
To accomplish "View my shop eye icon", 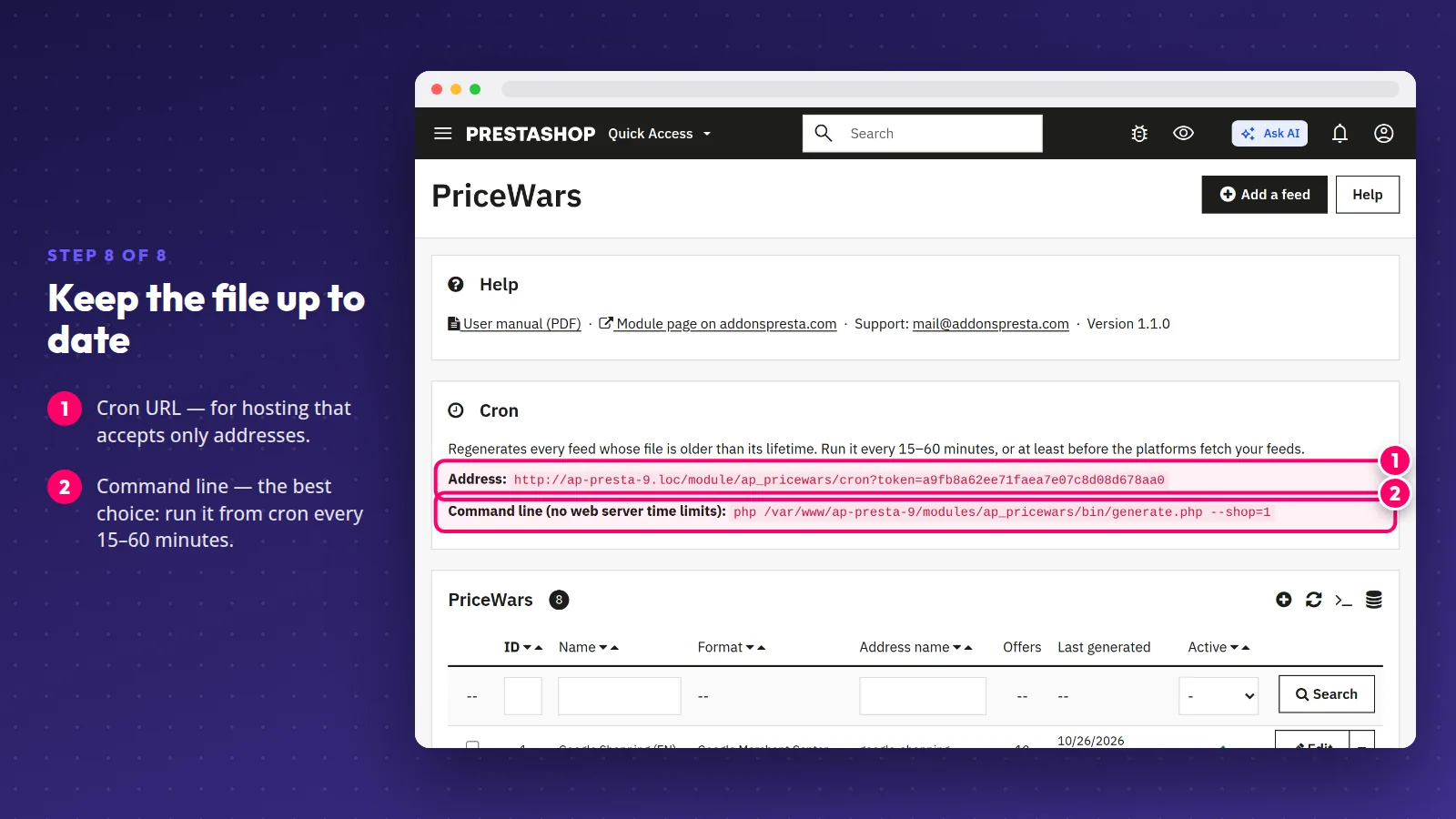I will coord(1183,133).
